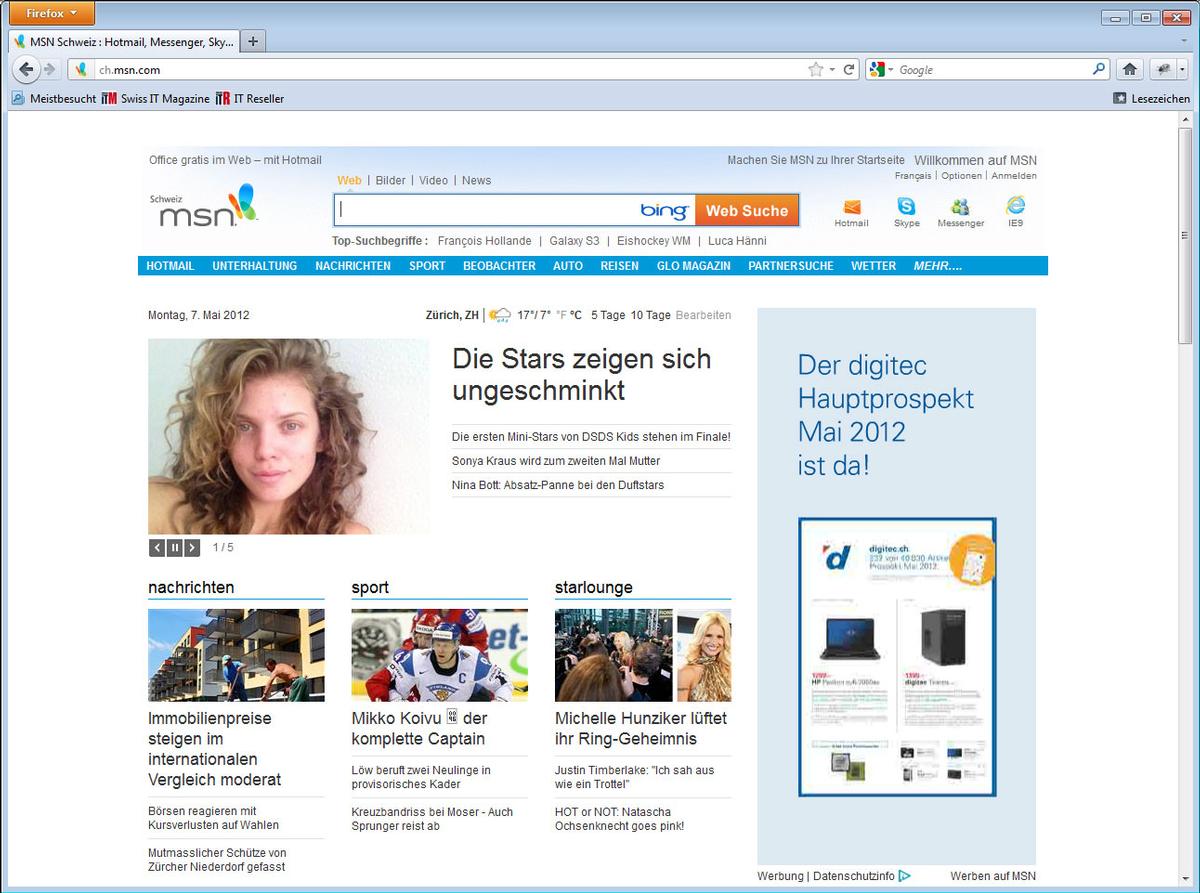Open the NACHRICHTEN navigation item
The width and height of the screenshot is (1200, 893).
pyautogui.click(x=353, y=266)
